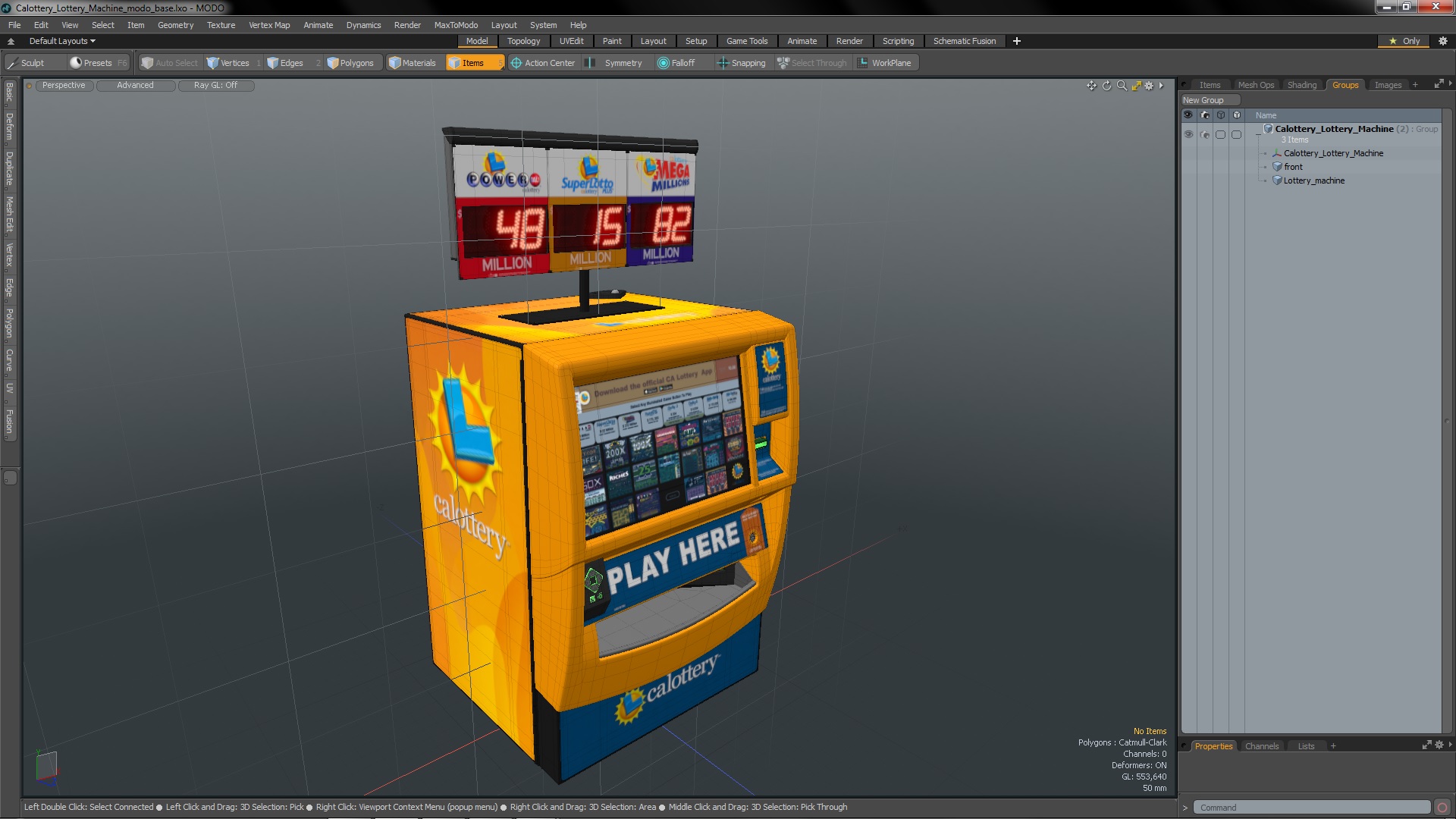Add a new layout tab with plus

click(x=1016, y=41)
